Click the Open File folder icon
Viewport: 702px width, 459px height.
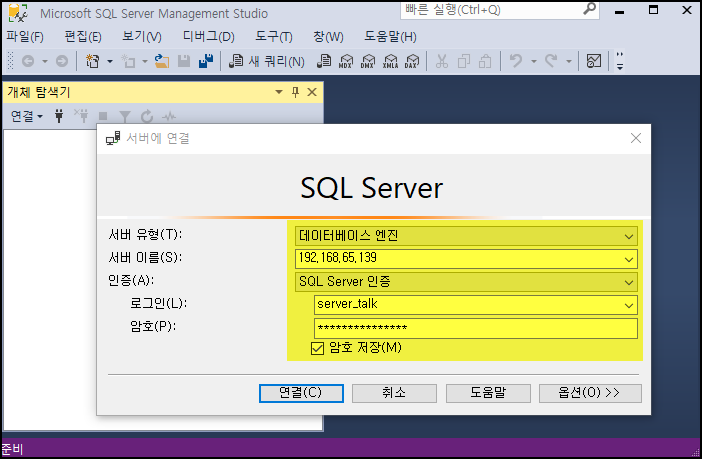pos(162,61)
